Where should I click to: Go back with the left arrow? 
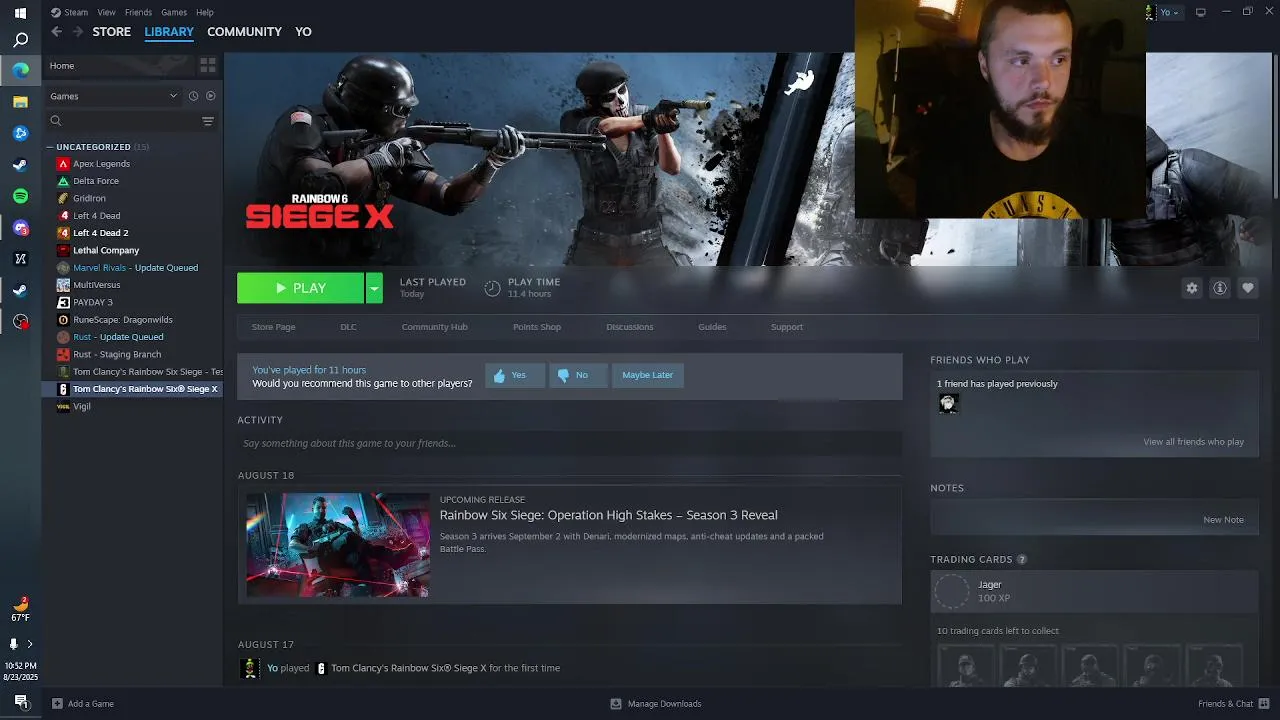[56, 32]
